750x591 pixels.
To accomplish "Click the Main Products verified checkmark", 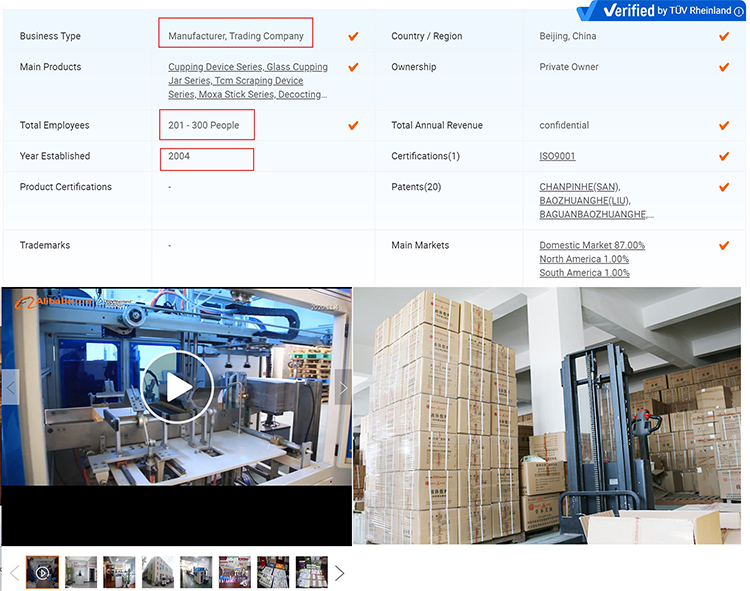I will [353, 67].
